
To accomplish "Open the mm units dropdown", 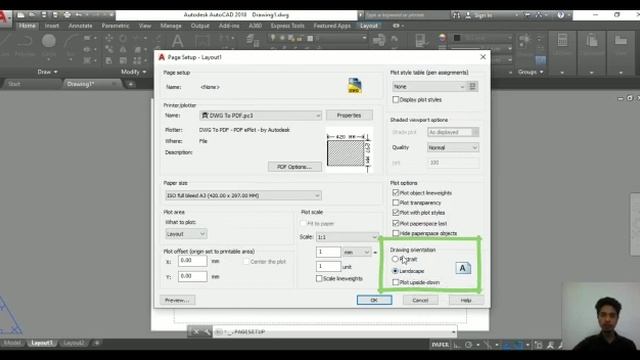I will tap(357, 252).
